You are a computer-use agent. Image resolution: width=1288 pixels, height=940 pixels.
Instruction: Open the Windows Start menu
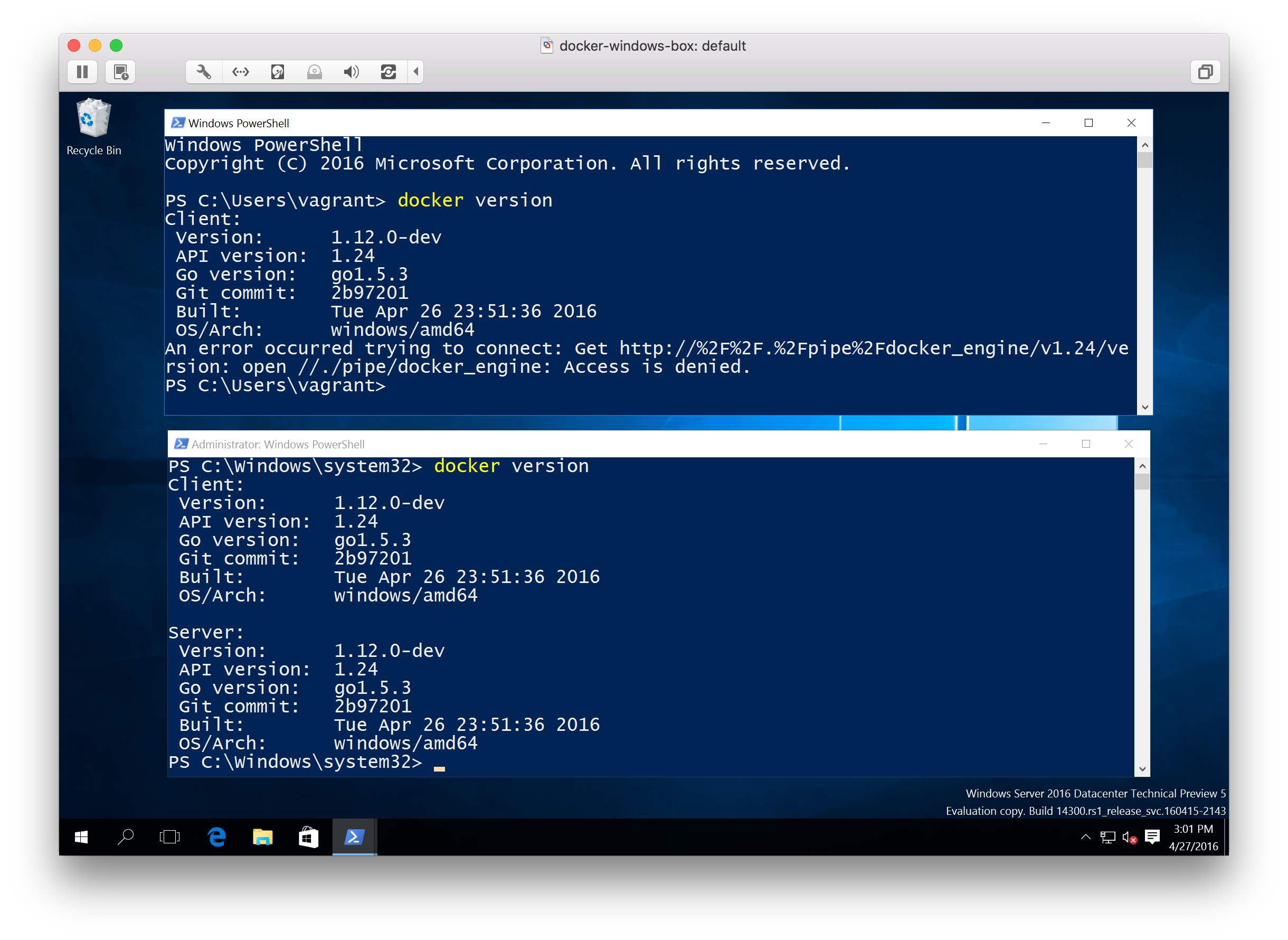[81, 837]
